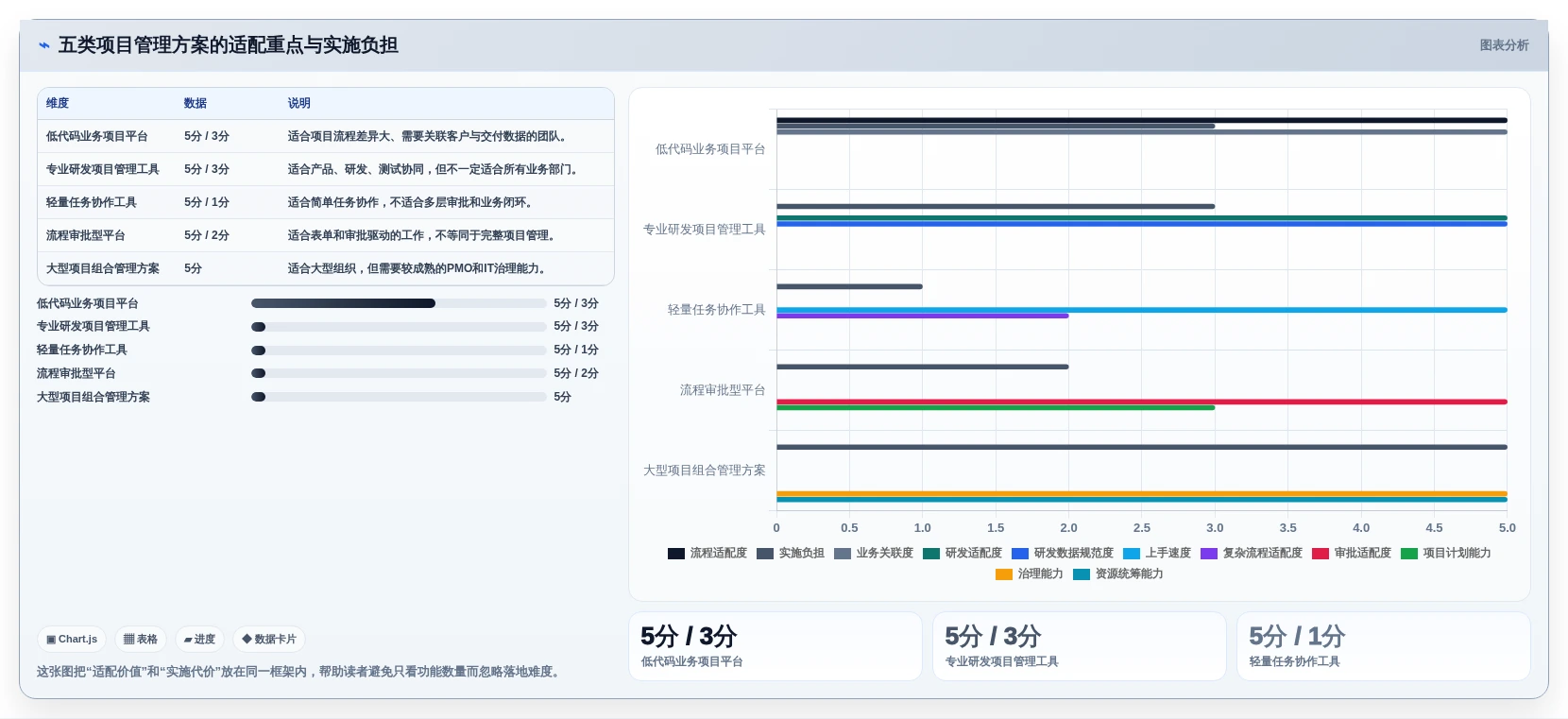The width and height of the screenshot is (1568, 719).
Task: Toggle 业务关联度 legend swatch
Action: click(843, 554)
